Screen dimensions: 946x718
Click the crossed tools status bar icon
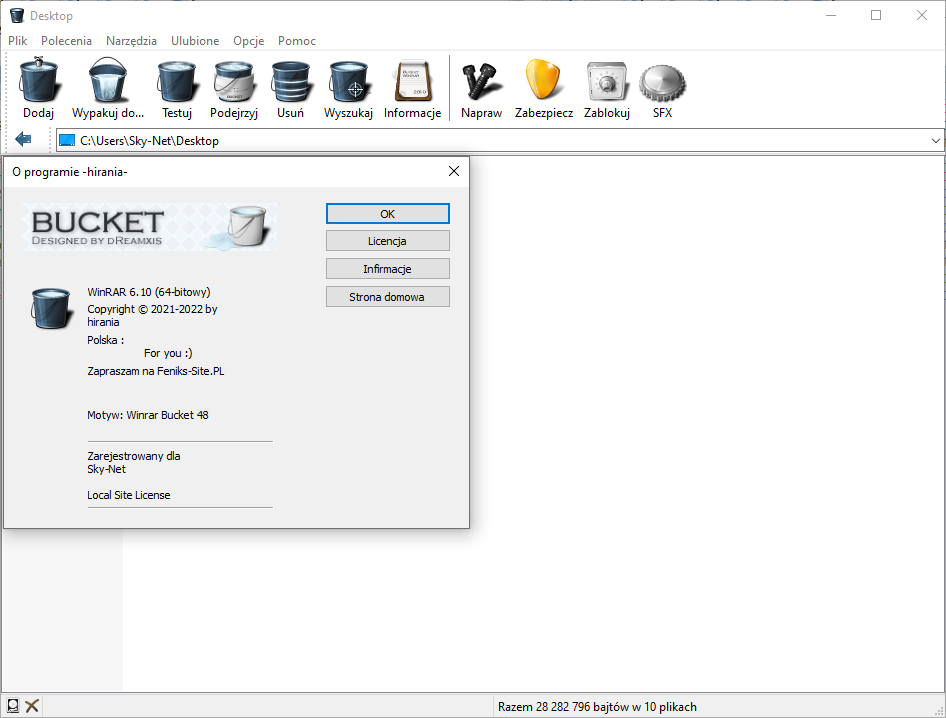(x=33, y=705)
